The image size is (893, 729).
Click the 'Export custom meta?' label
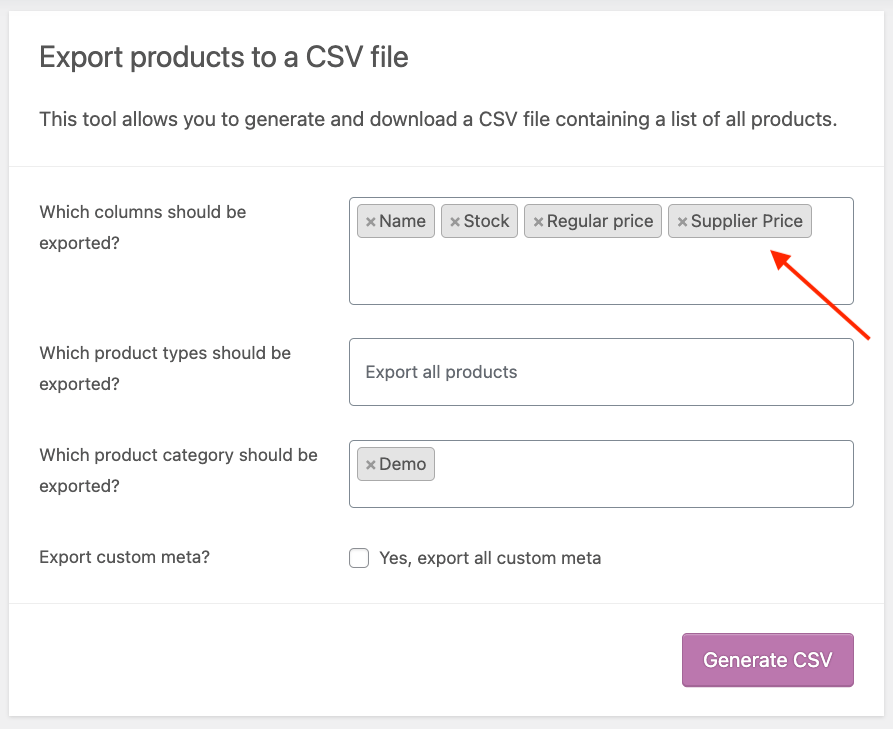point(124,557)
